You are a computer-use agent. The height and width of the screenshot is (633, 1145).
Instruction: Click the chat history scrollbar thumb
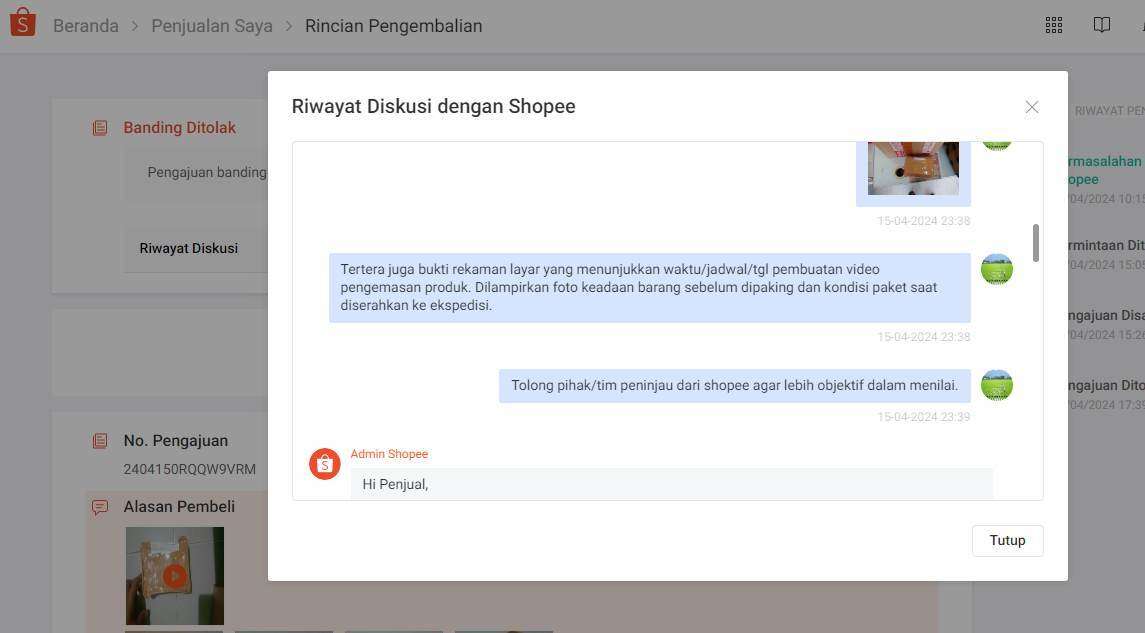point(1035,242)
